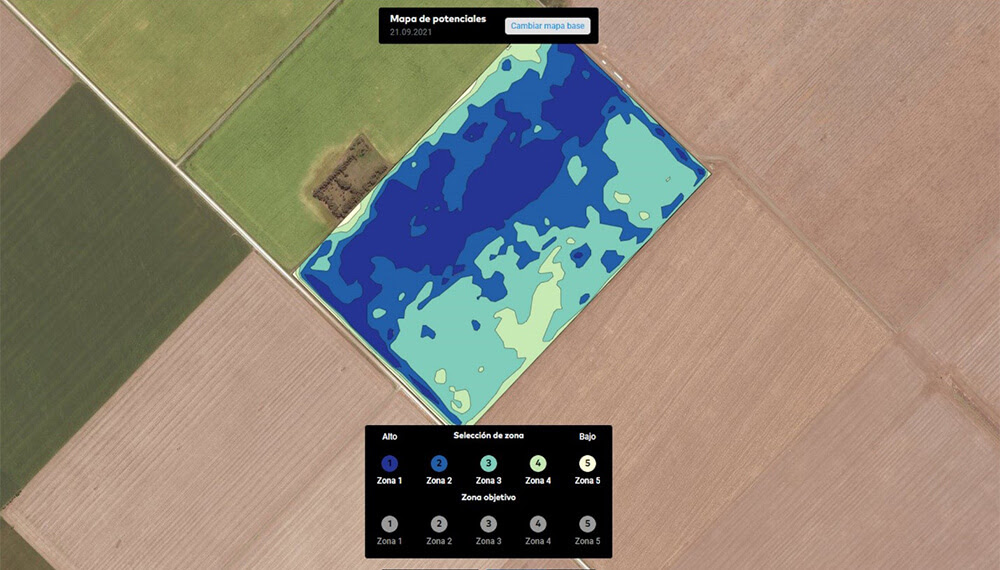This screenshot has width=1000, height=570.
Task: Choose gray circle 5 under Zona objetivo
Action: [x=587, y=523]
